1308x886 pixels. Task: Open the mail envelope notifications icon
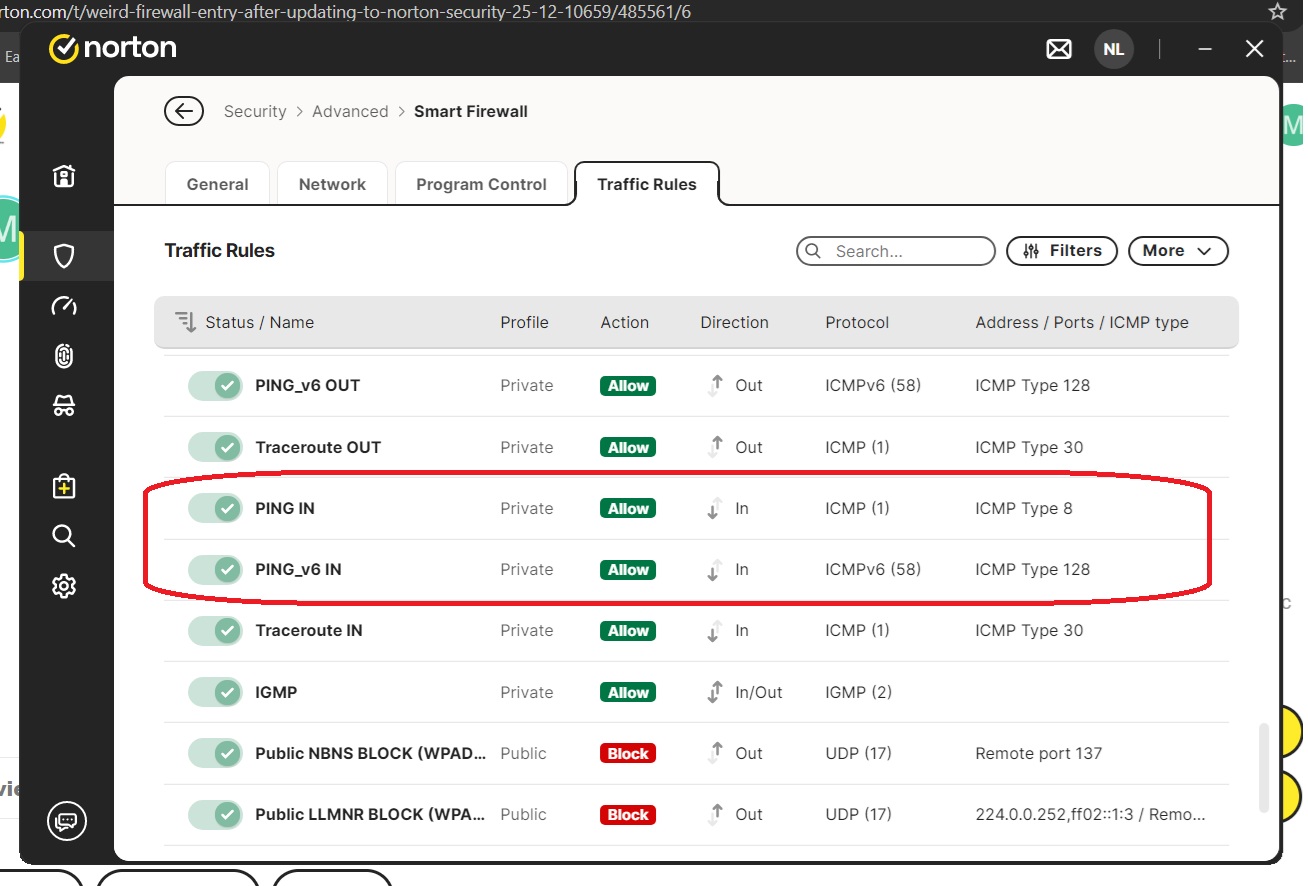pos(1059,49)
